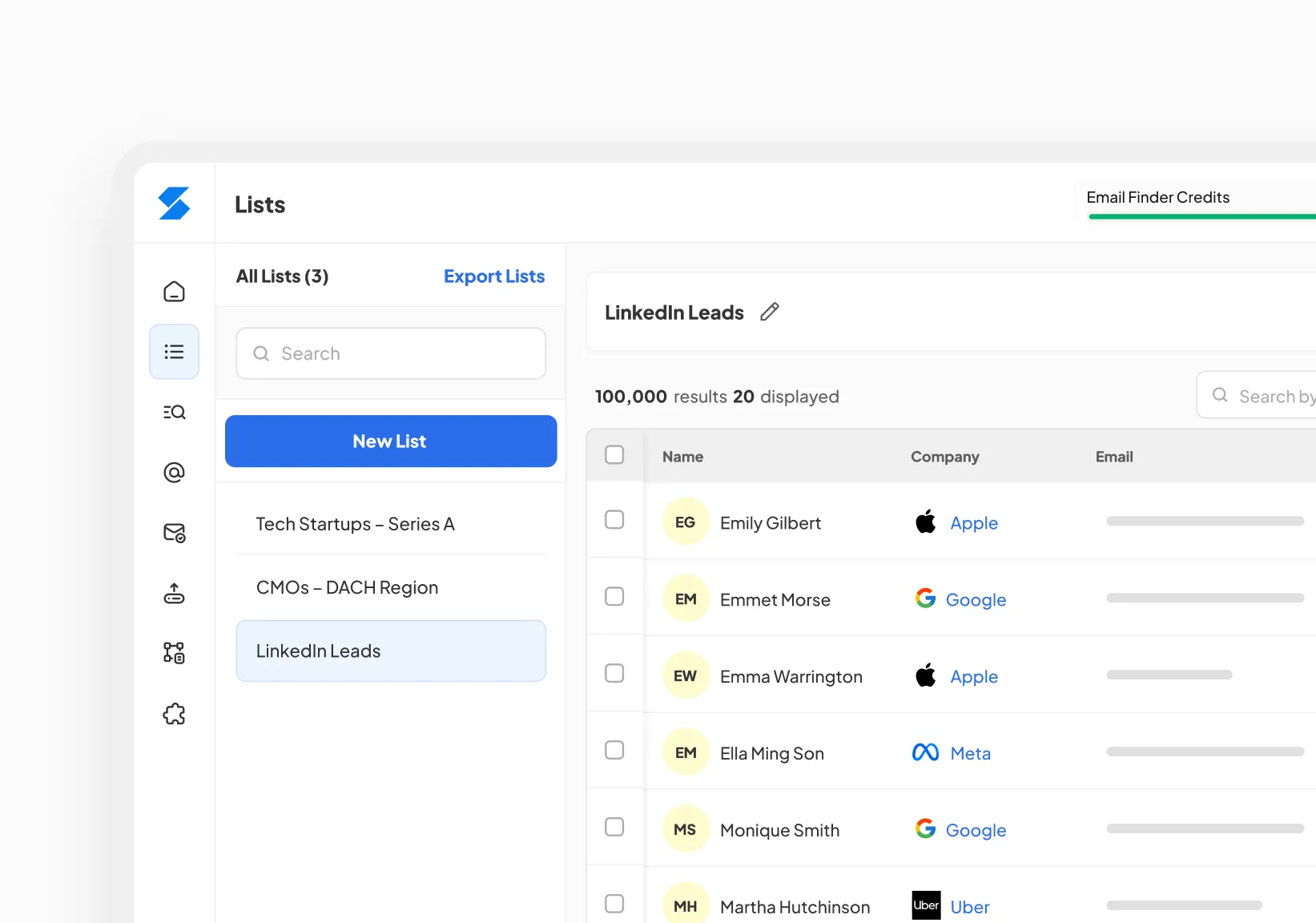Check the box for Emily Gilbert
This screenshot has width=1316, height=923.
pos(614,520)
